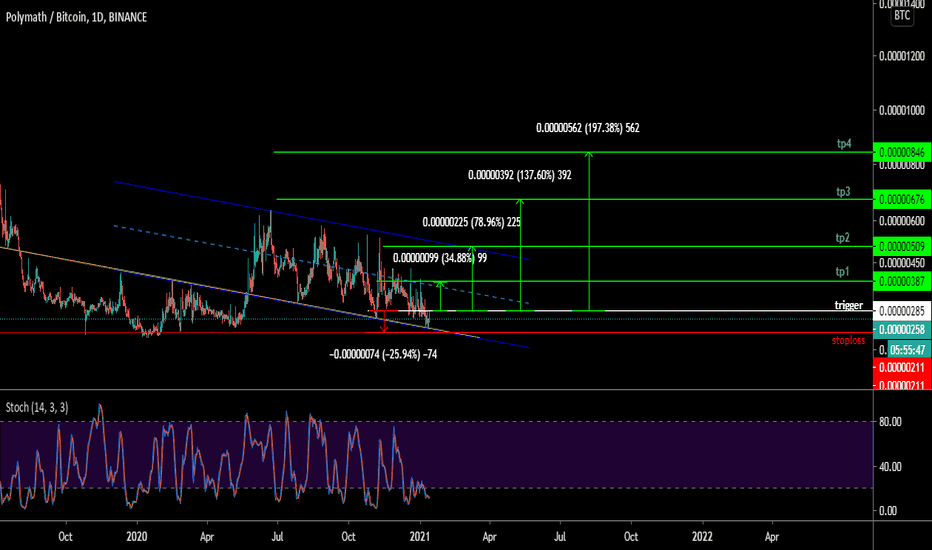
Task: Click the 40.00 stochastic axis value
Action: click(x=890, y=467)
